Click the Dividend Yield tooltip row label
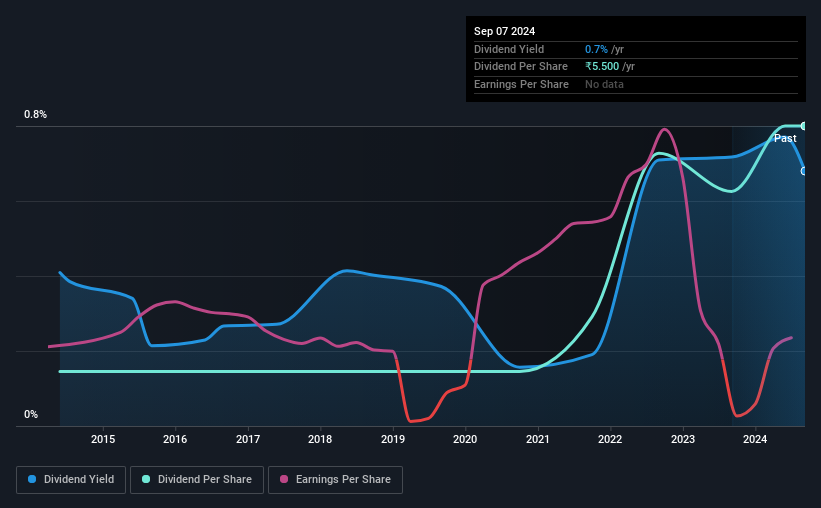The image size is (821, 508). click(x=509, y=49)
